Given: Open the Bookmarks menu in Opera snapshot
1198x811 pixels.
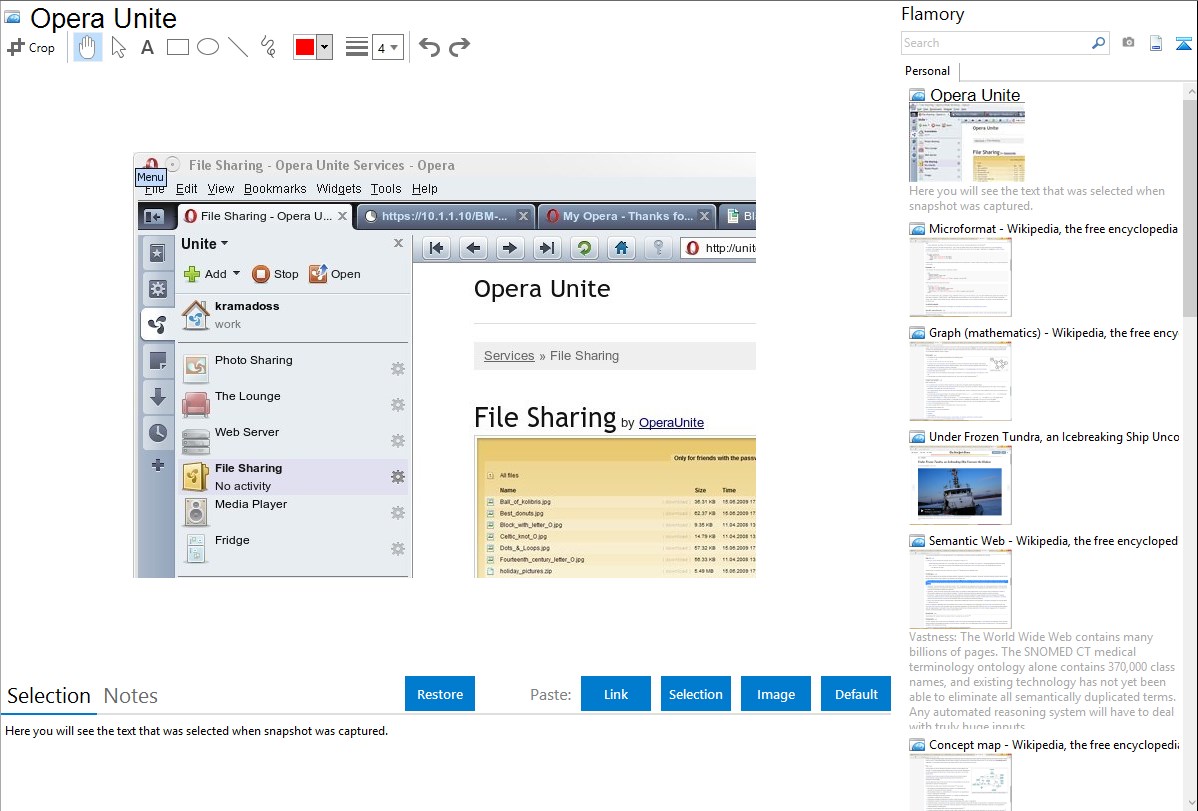Looking at the screenshot, I should (x=275, y=189).
